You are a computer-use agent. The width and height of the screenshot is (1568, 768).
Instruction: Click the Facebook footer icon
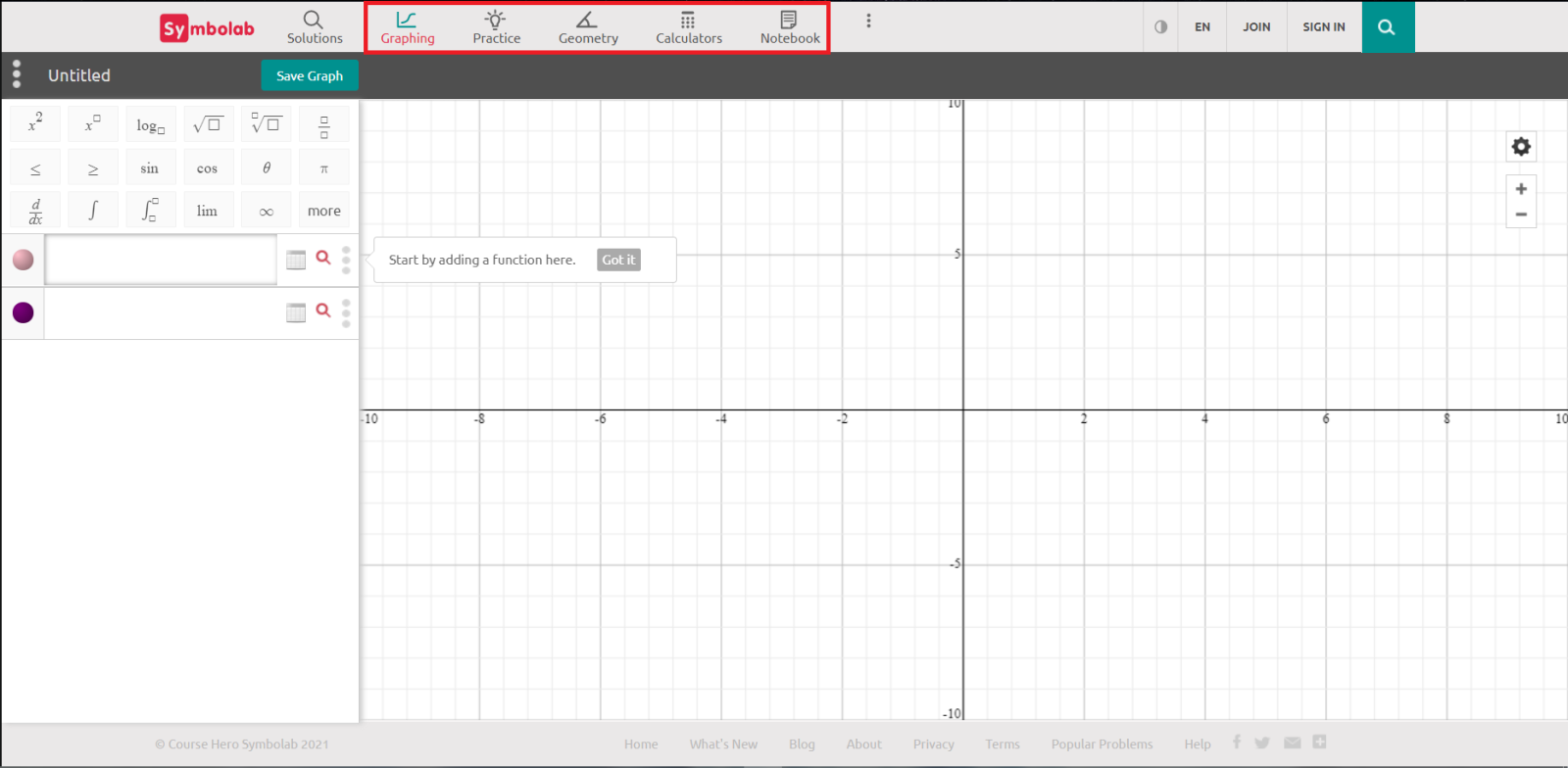pyautogui.click(x=1237, y=743)
